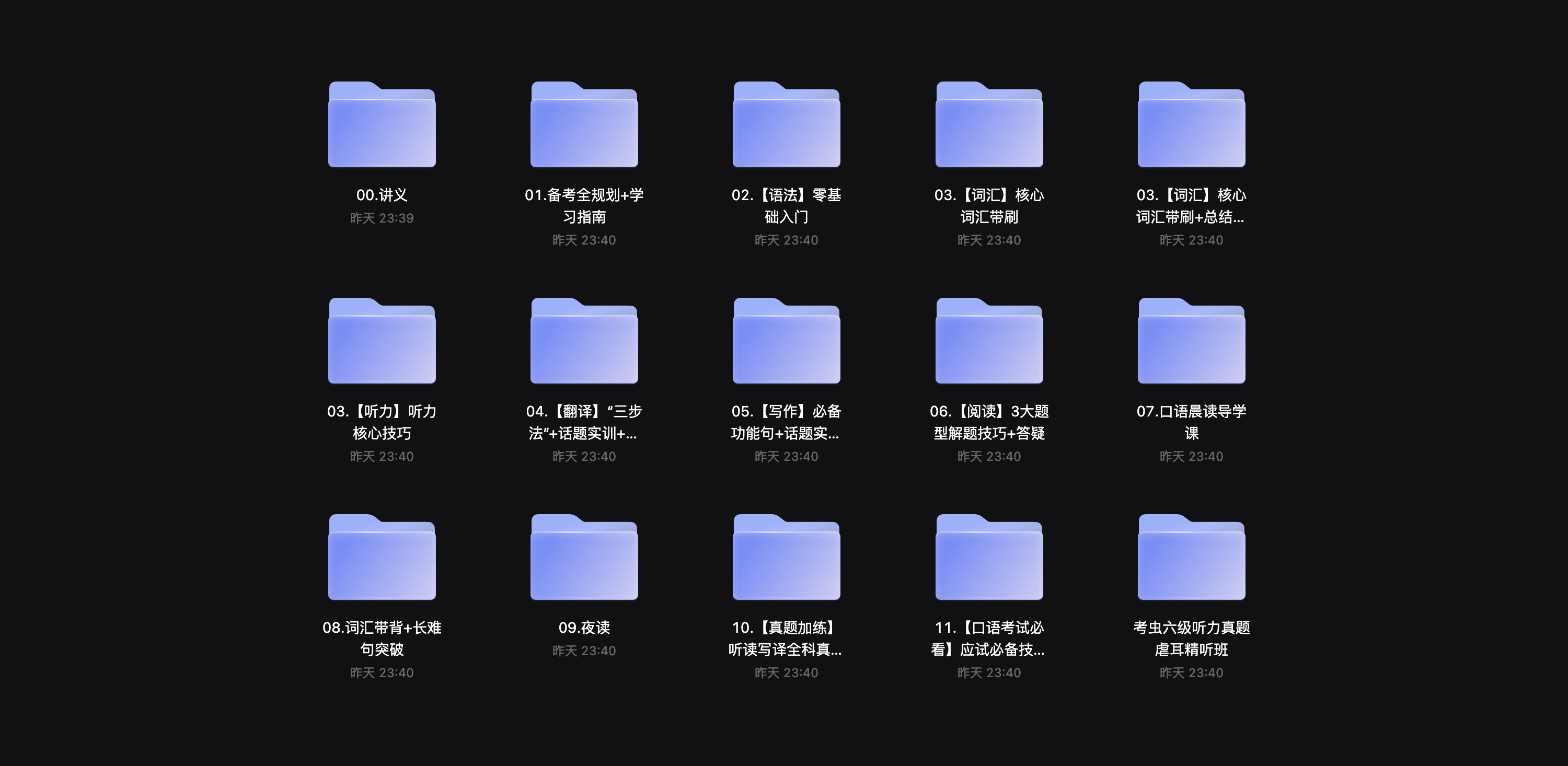Select the 03.【词汇】核心词汇带刷+总结 folder icon

[x=1191, y=124]
